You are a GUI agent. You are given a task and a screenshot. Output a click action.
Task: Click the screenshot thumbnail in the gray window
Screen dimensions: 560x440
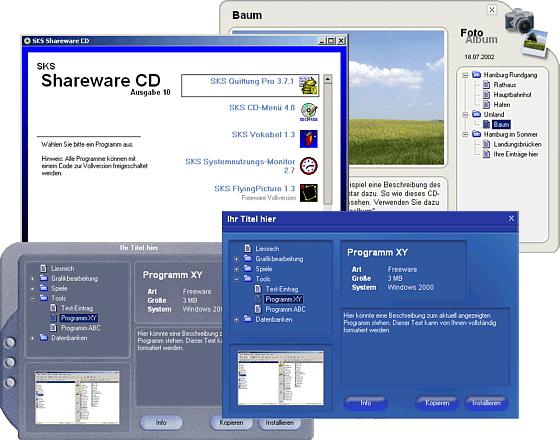[x=77, y=398]
